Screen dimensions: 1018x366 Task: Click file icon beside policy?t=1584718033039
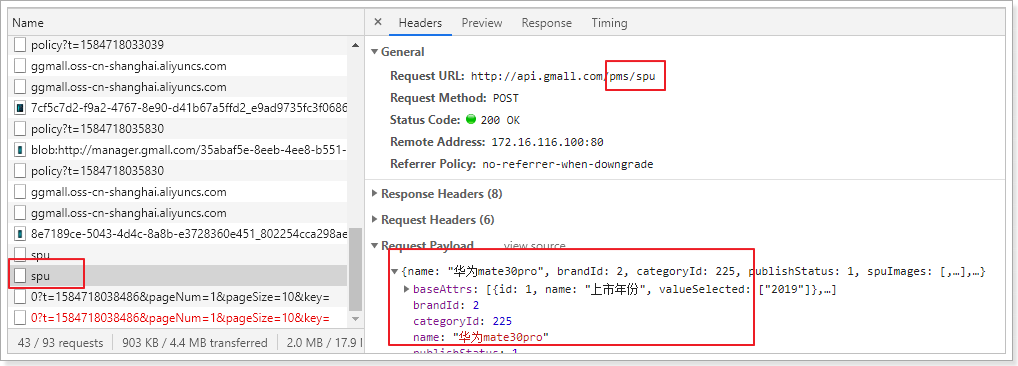(20, 45)
